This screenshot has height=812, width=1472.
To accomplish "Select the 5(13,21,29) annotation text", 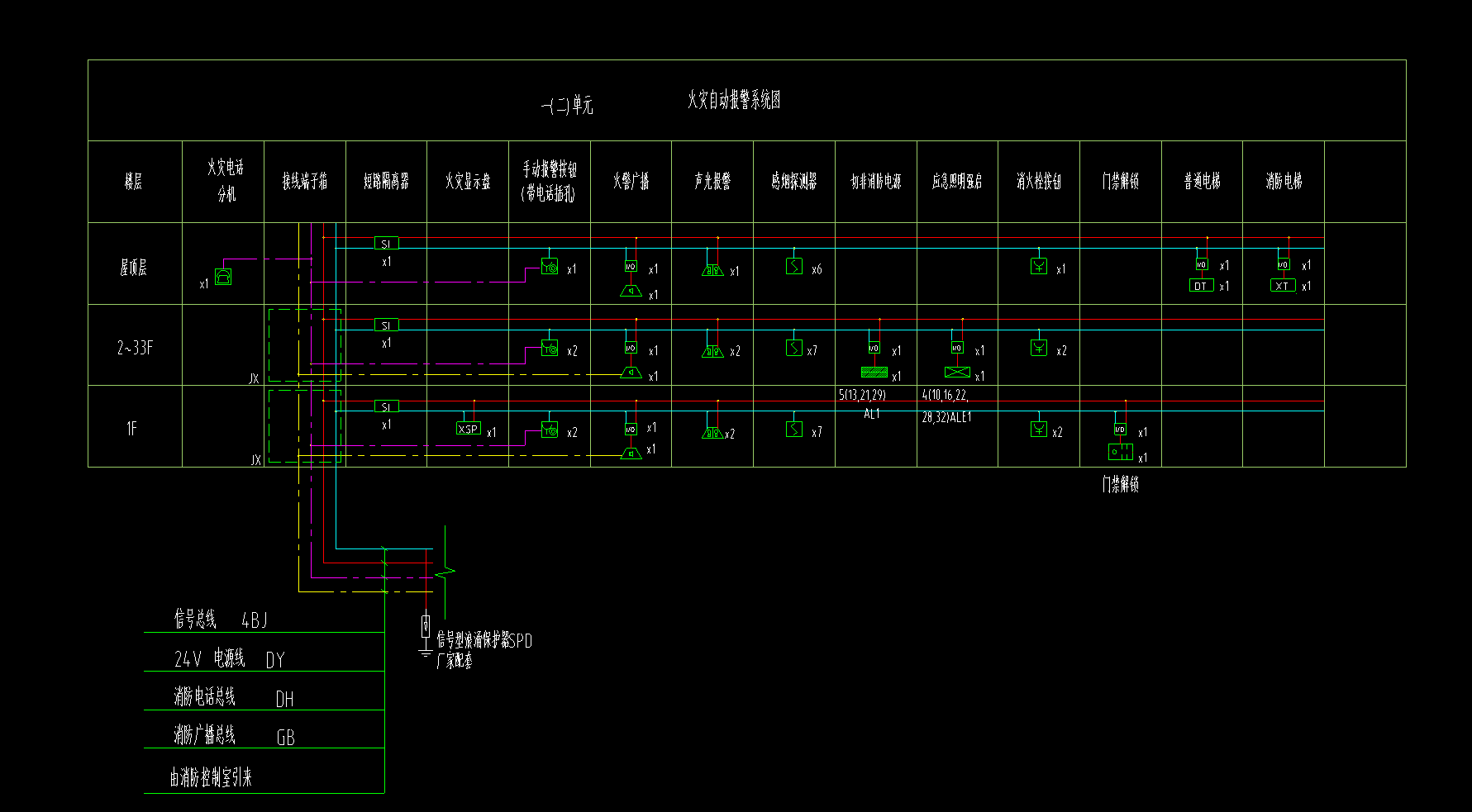I will 862,396.
